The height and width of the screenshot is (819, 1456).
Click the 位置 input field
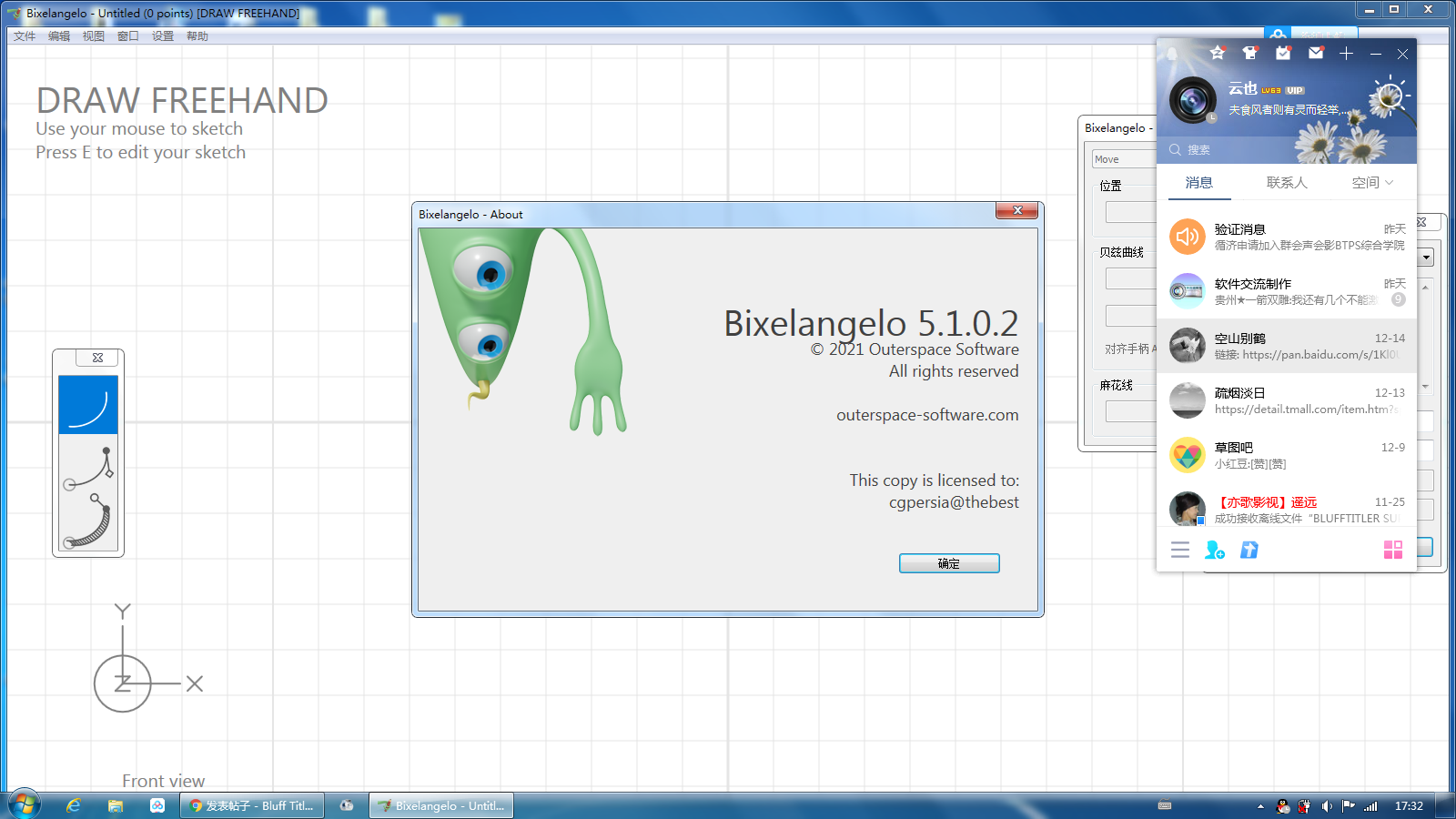1131,212
